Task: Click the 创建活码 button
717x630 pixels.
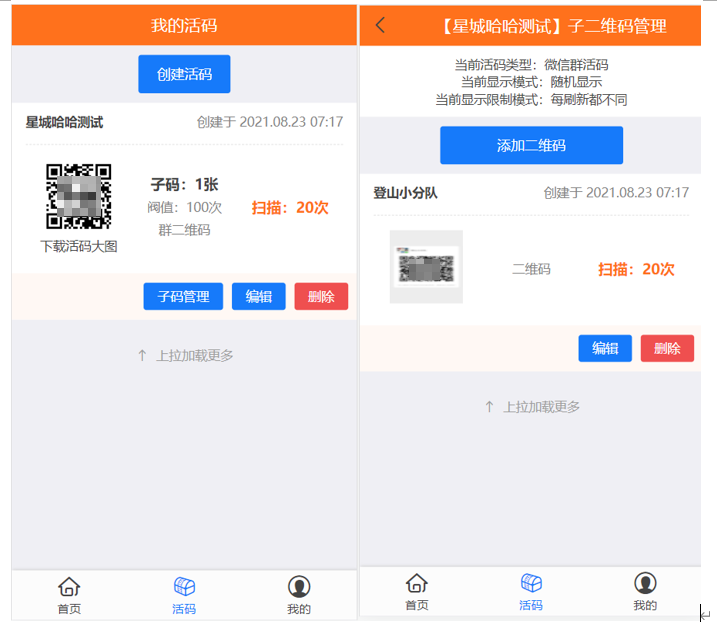Action: [x=184, y=75]
